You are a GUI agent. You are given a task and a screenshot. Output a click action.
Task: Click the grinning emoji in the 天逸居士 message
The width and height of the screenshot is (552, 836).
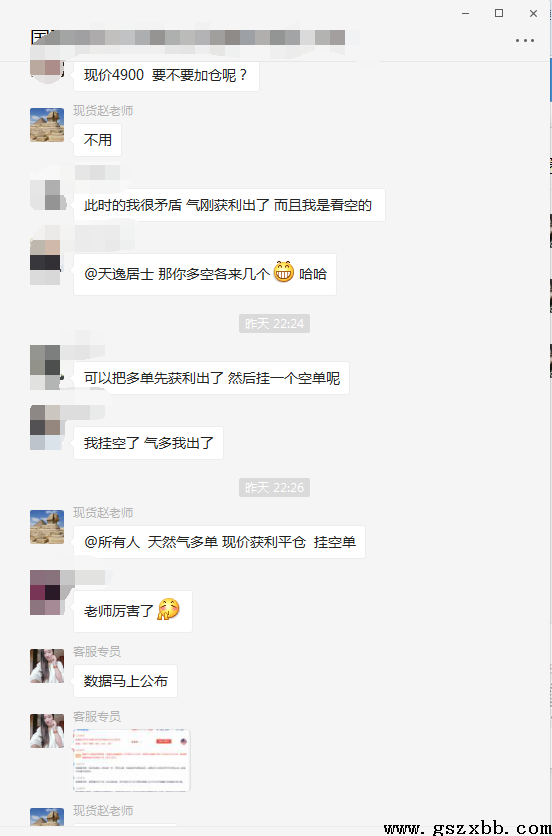(284, 272)
